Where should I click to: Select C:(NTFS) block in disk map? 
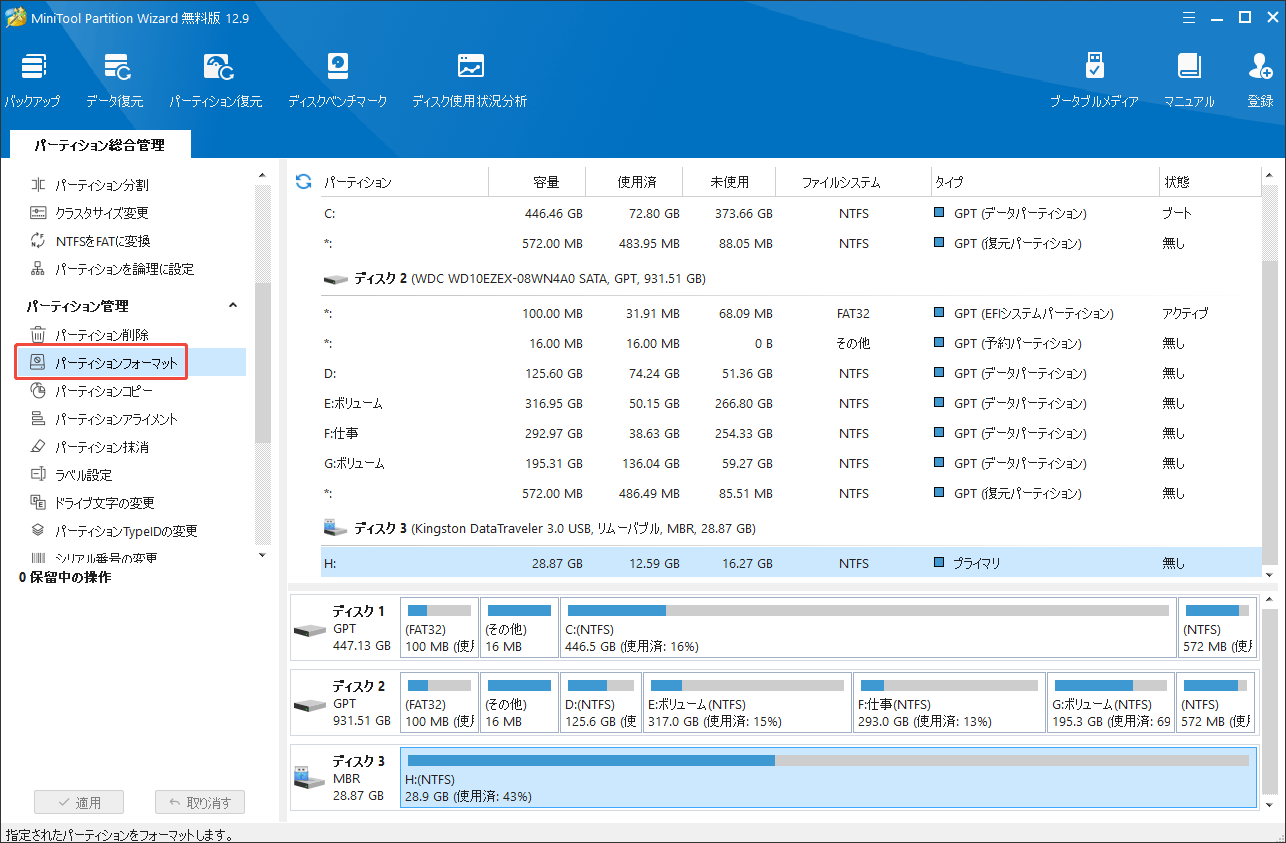(867, 628)
